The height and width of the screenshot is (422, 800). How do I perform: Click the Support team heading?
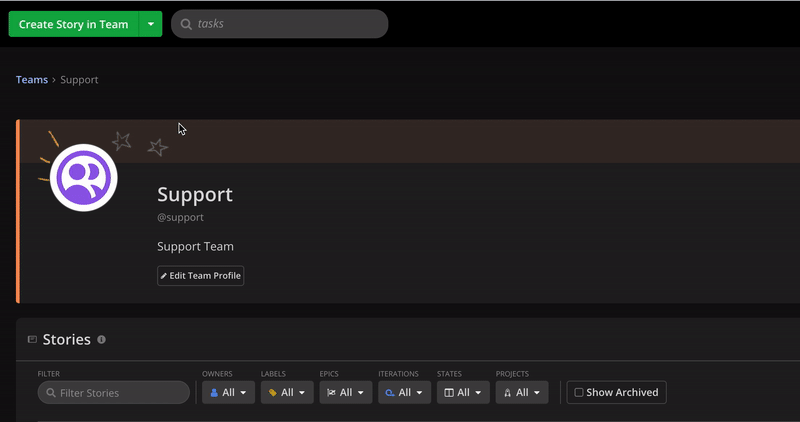(195, 194)
